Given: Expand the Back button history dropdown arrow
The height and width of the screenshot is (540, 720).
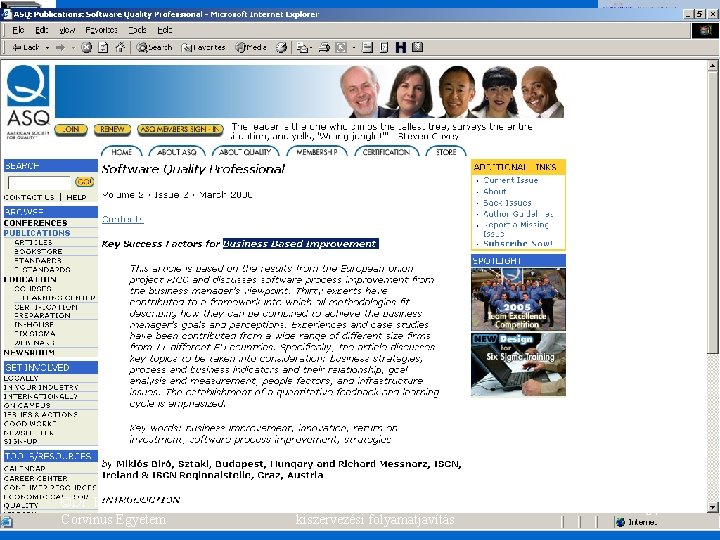Looking at the screenshot, I should tap(47, 48).
